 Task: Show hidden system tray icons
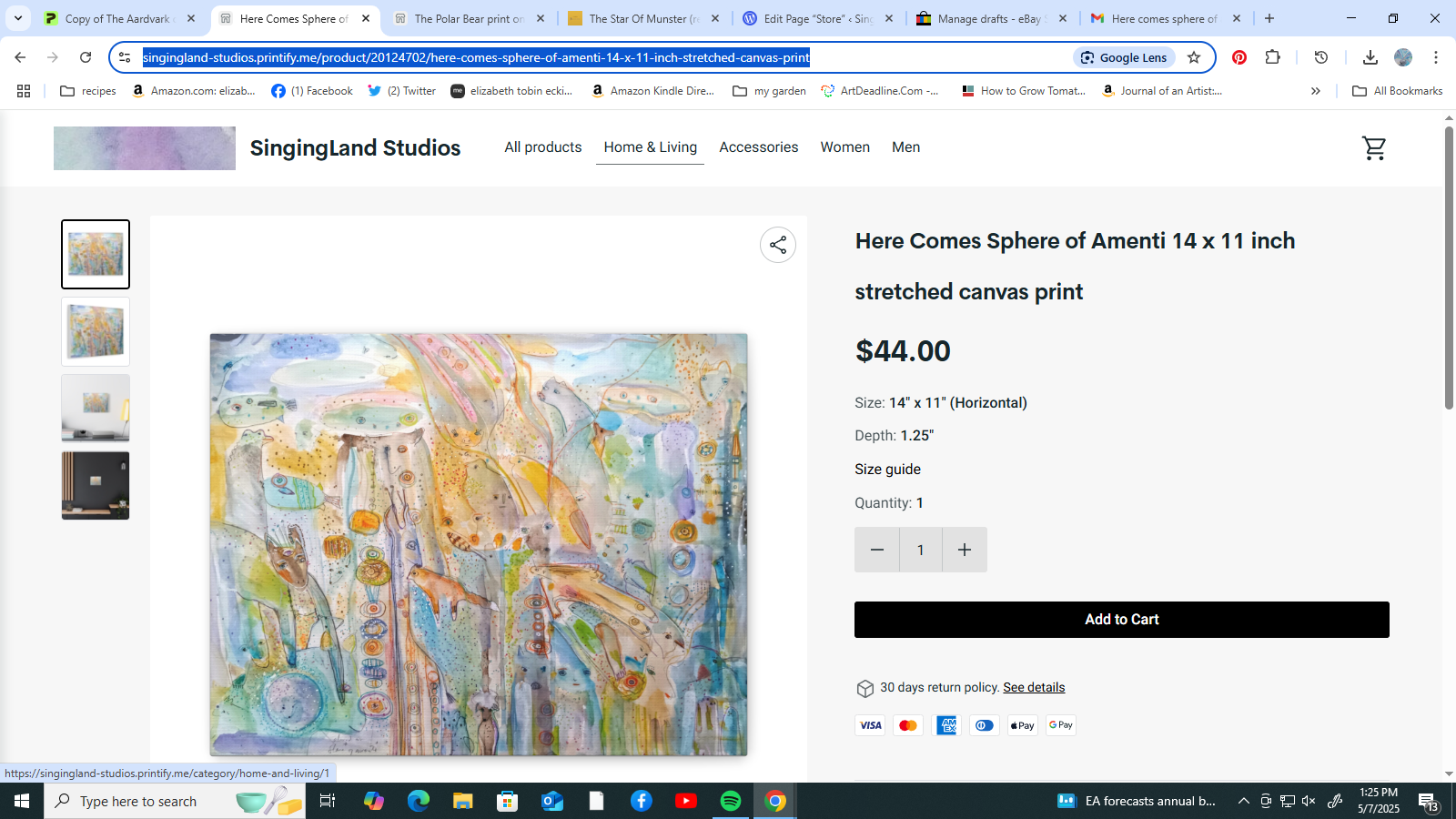pos(1243,801)
